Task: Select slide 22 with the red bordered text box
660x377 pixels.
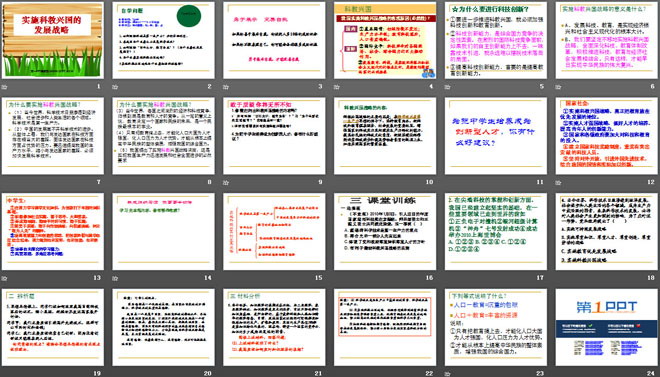Action: point(385,327)
